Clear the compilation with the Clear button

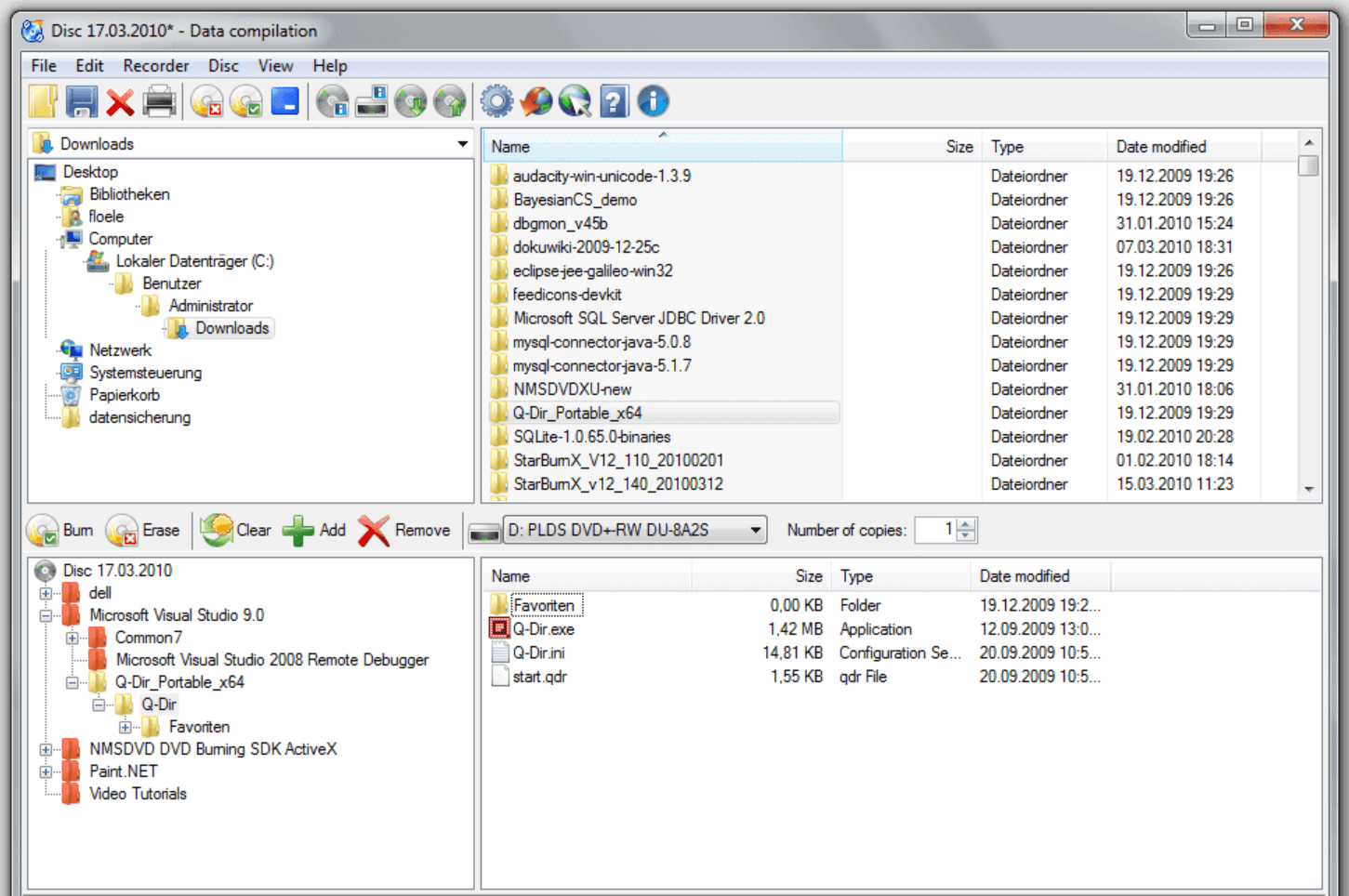click(x=236, y=531)
